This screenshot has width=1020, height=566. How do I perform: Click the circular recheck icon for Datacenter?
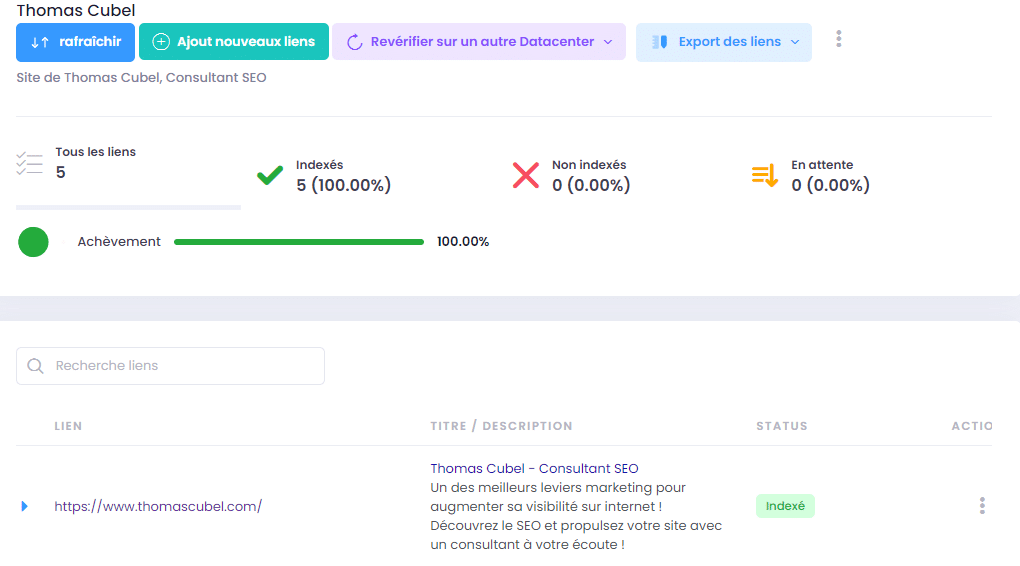(x=355, y=42)
